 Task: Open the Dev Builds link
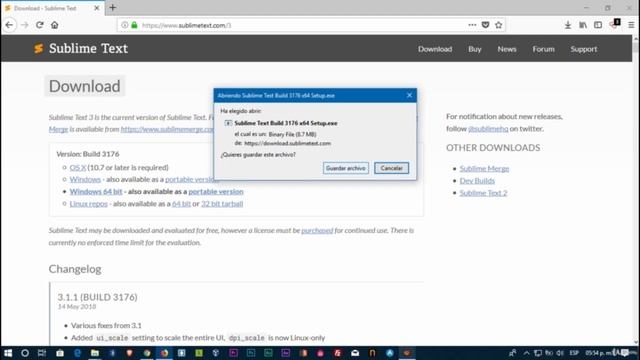[x=477, y=181]
